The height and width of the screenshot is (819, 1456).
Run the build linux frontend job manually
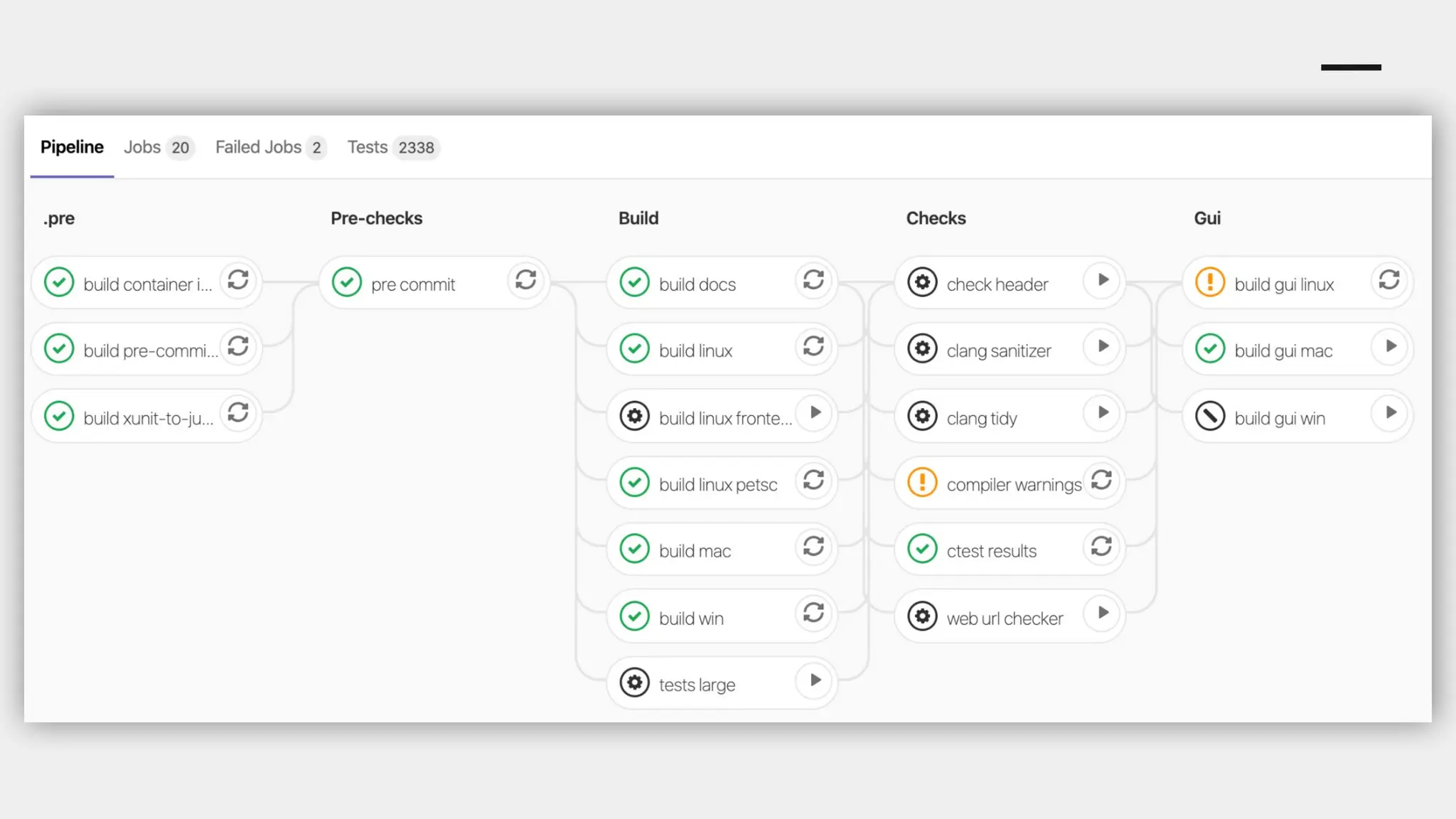click(815, 413)
